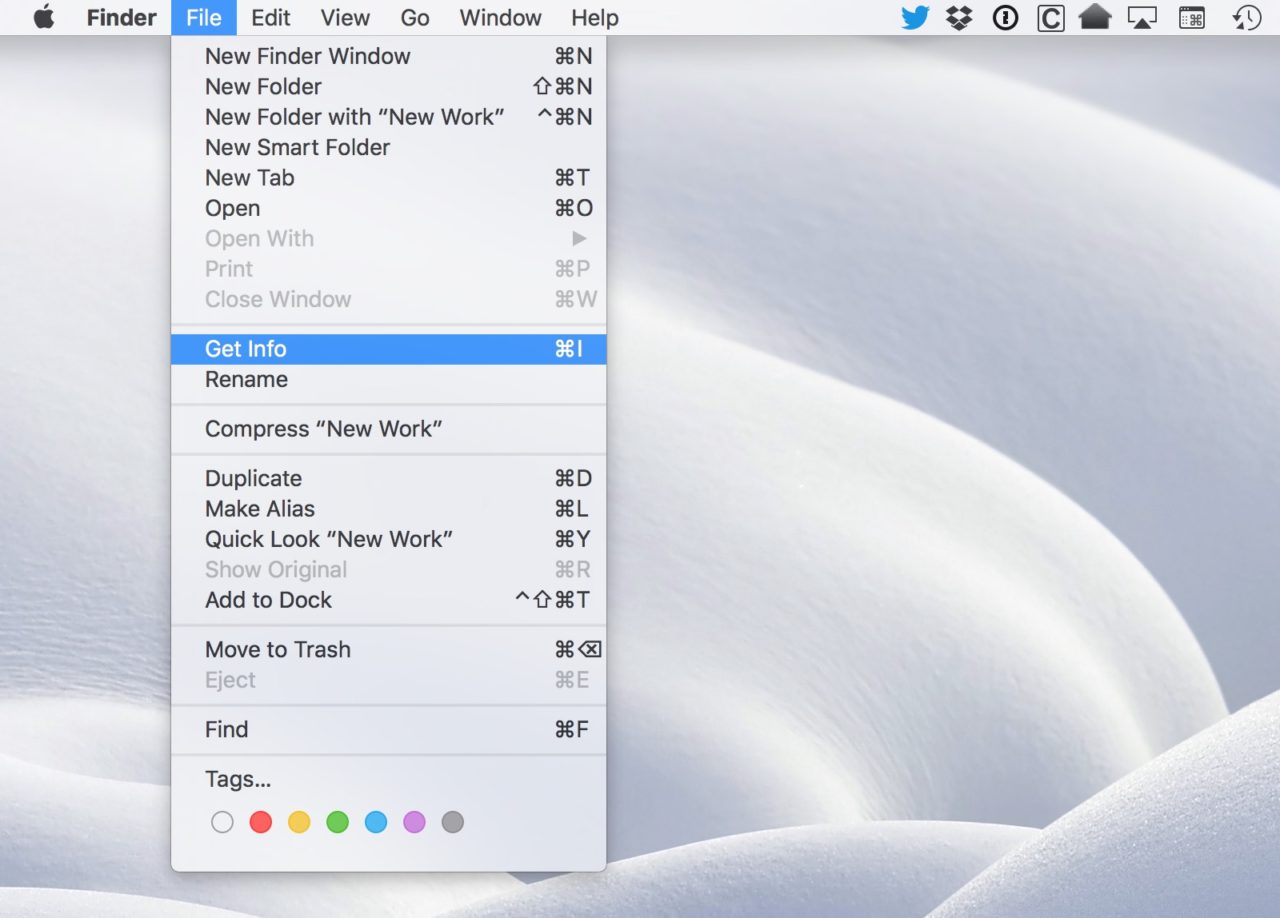Open the Help menu
The height and width of the screenshot is (918, 1280).
[x=595, y=17]
